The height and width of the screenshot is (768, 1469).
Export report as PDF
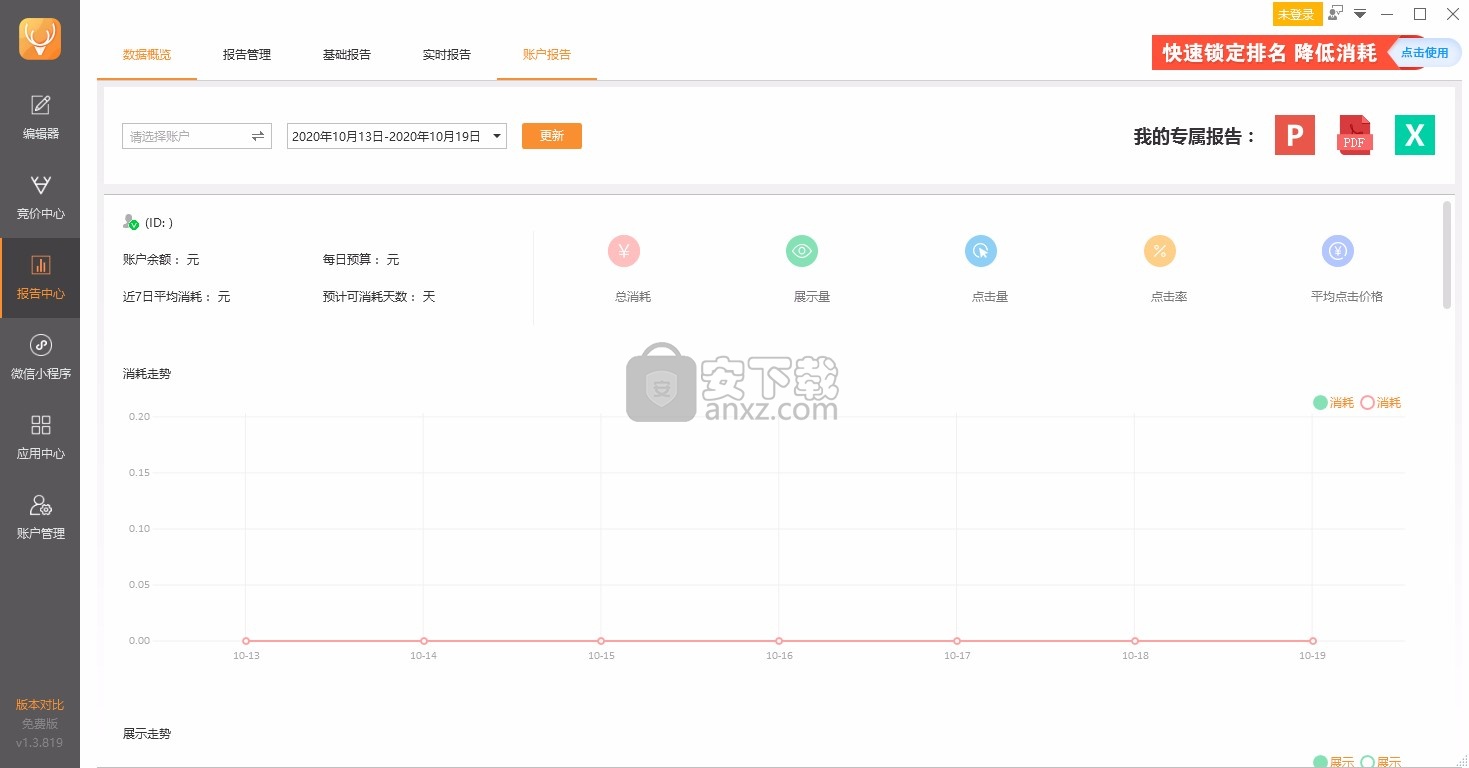(x=1355, y=135)
